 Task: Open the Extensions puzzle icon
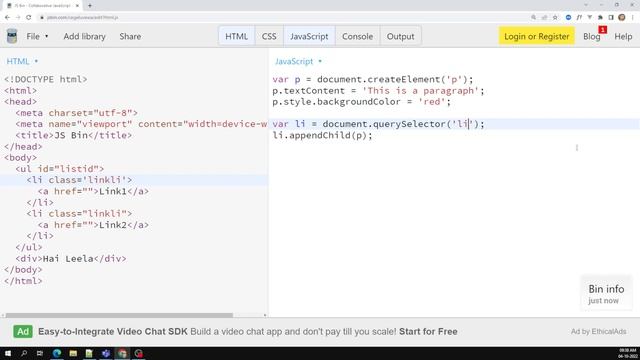pyautogui.click(x=600, y=18)
